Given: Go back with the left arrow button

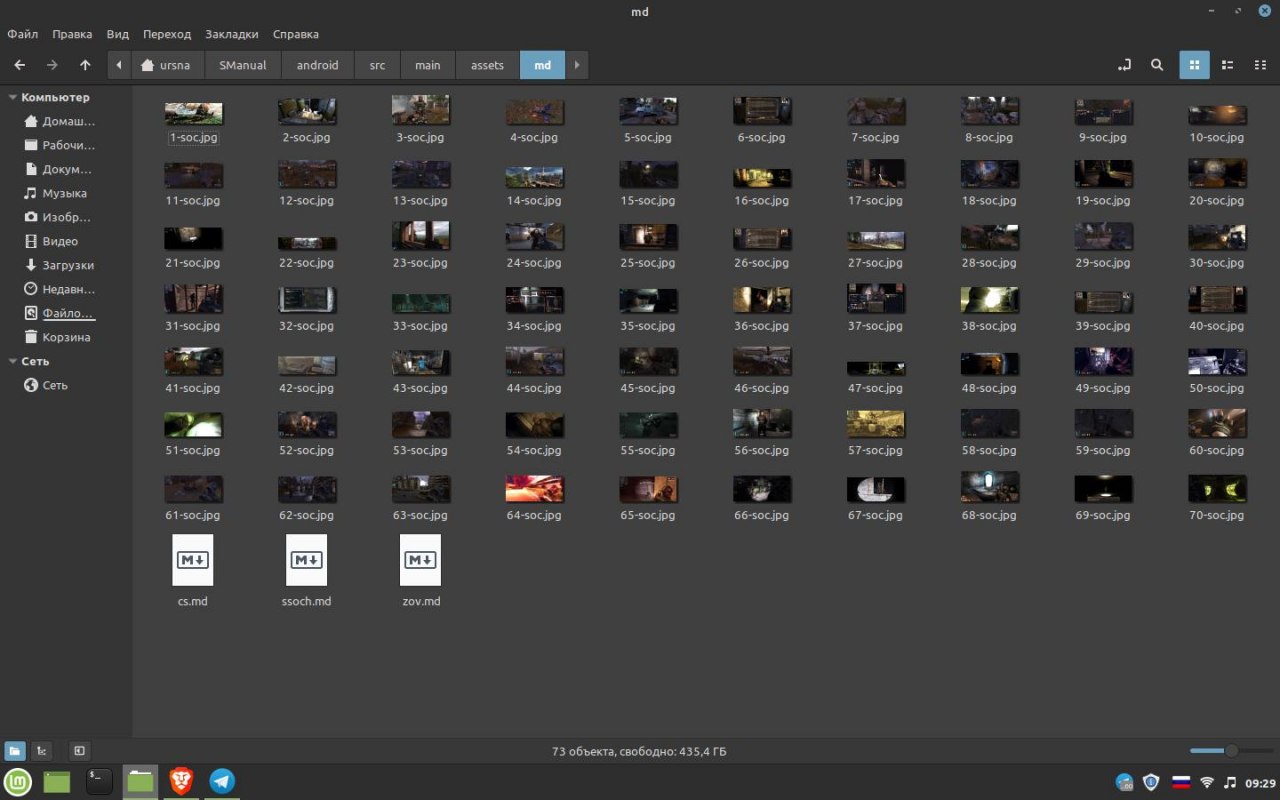Looking at the screenshot, I should tap(19, 65).
